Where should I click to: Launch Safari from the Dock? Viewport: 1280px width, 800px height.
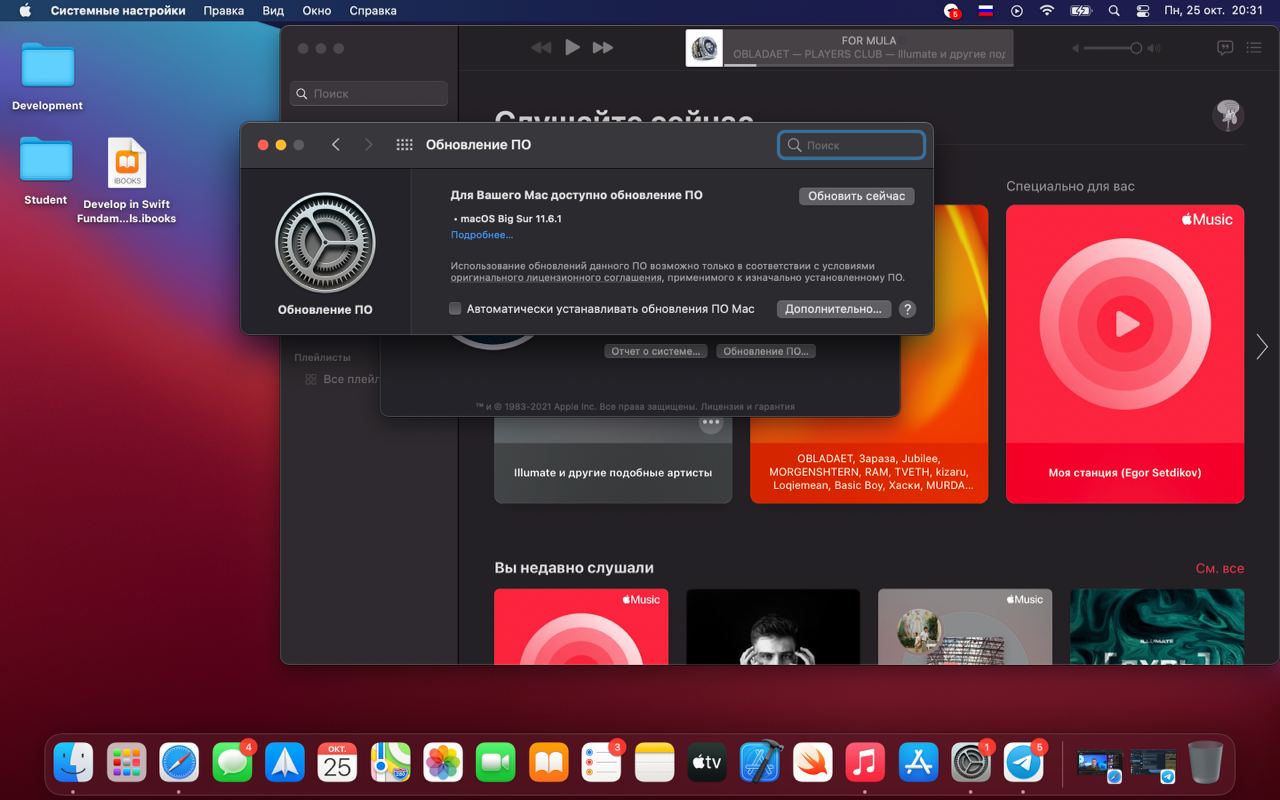point(179,763)
